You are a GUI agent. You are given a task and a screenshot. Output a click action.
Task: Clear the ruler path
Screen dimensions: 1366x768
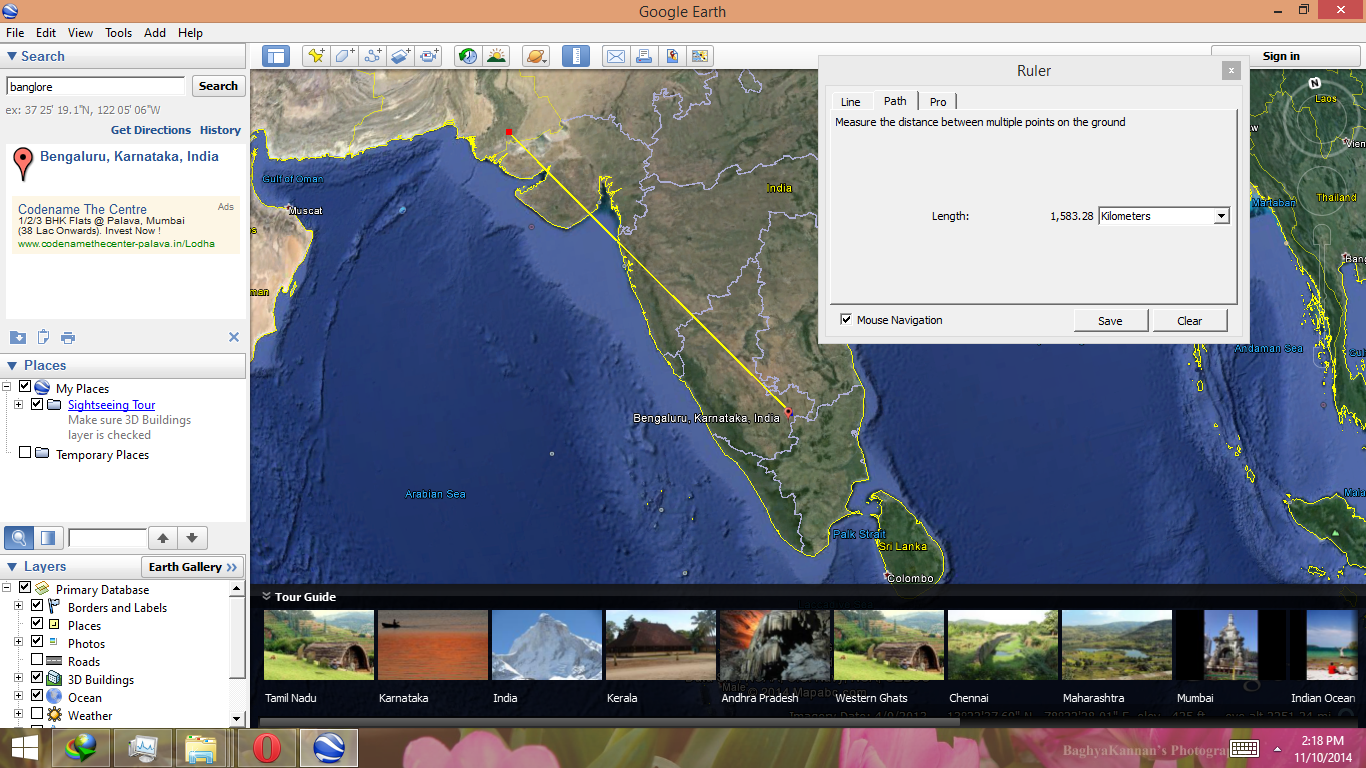click(x=1189, y=320)
